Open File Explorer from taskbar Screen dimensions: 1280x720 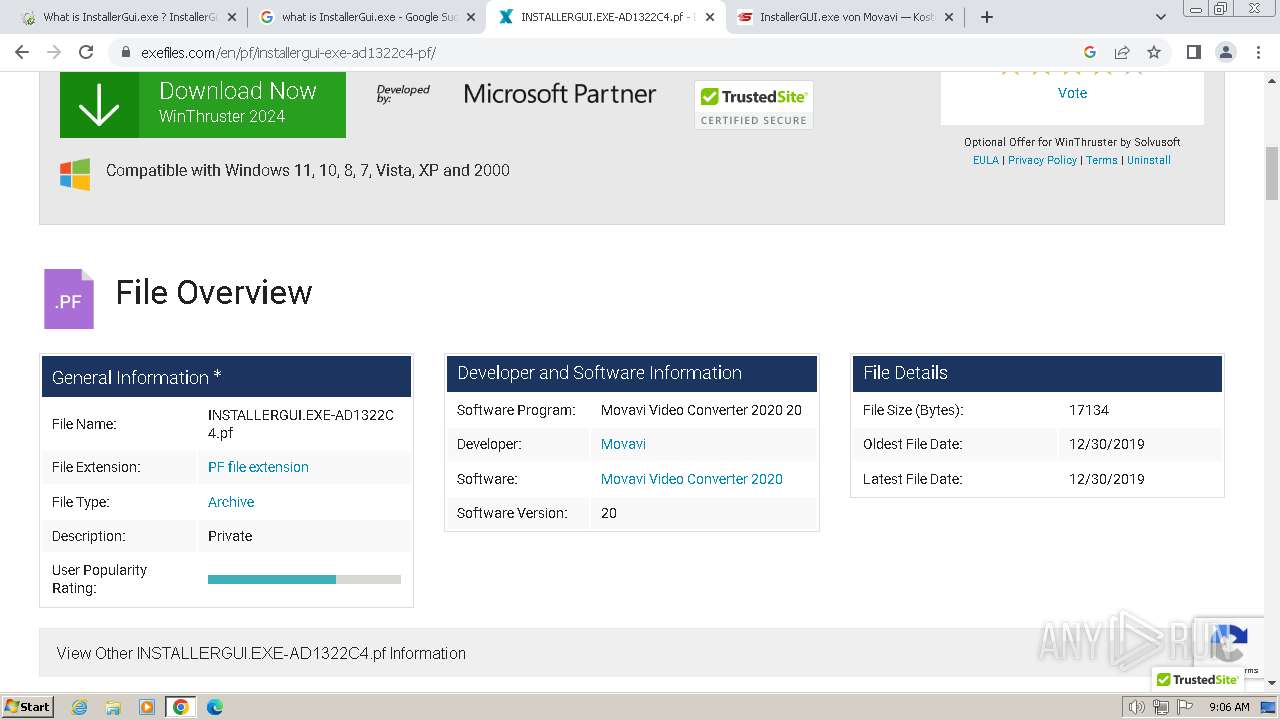tap(113, 707)
